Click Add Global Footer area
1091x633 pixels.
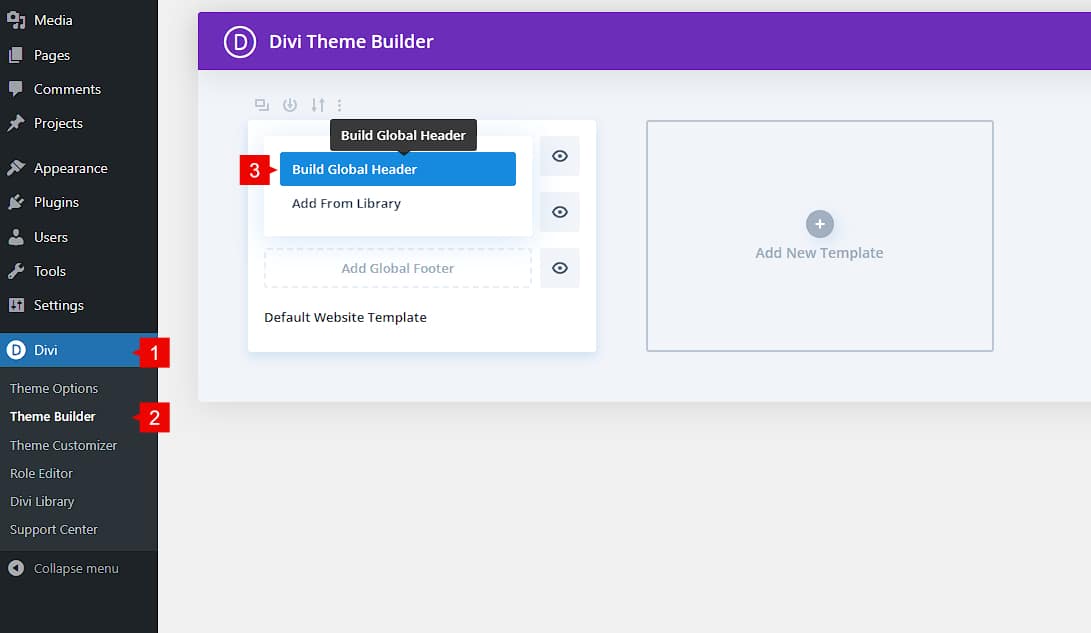click(x=397, y=268)
